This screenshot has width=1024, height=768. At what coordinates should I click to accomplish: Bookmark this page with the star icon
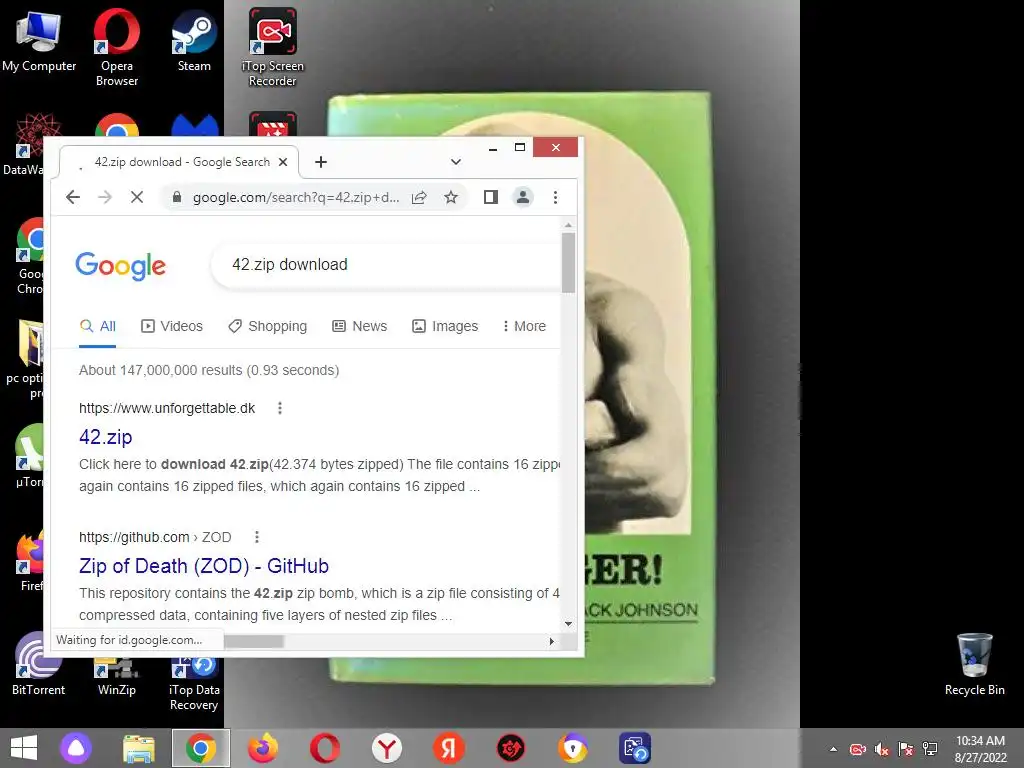[451, 197]
